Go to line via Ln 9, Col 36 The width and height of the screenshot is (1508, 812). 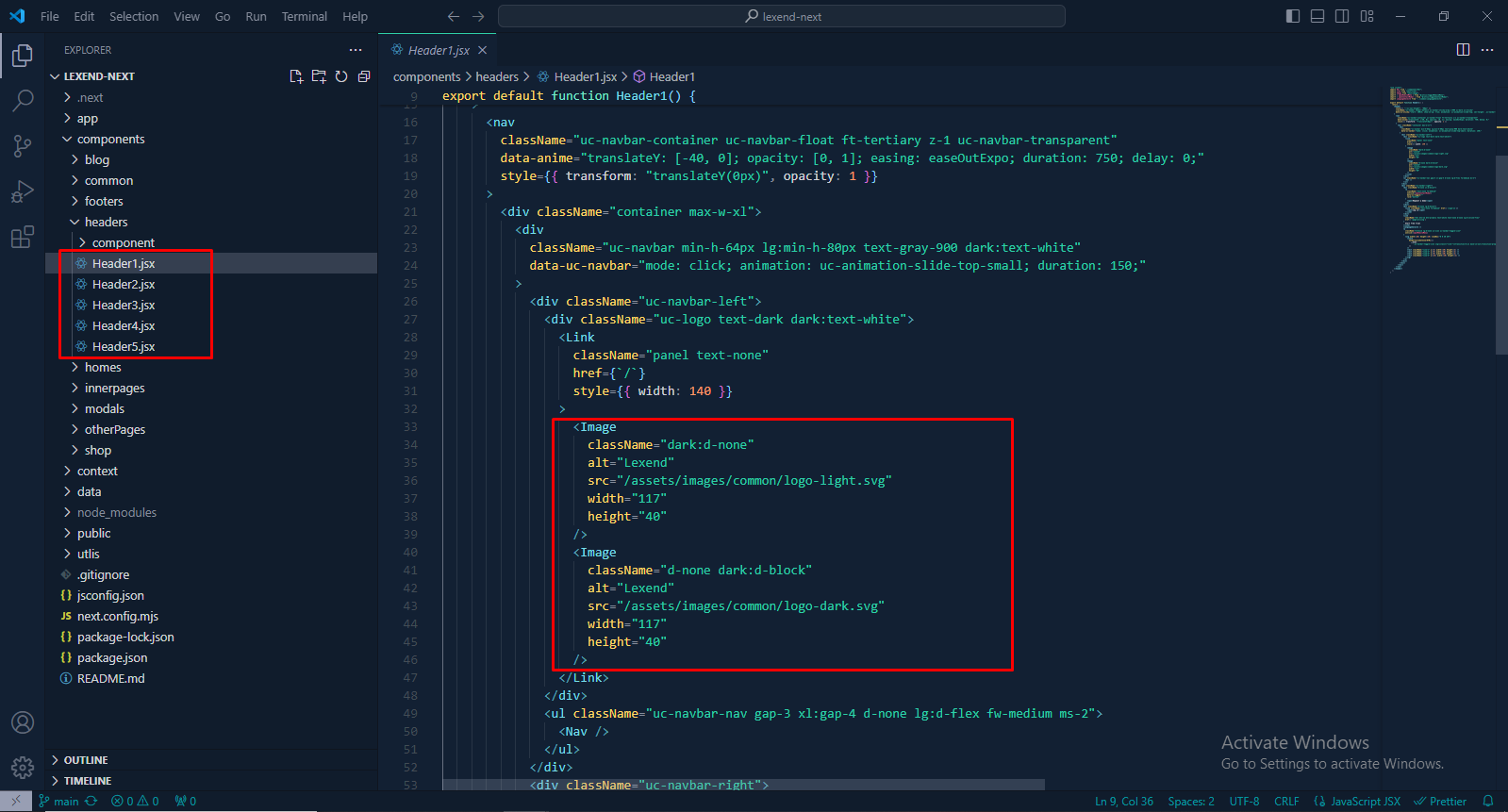pyautogui.click(x=1124, y=801)
